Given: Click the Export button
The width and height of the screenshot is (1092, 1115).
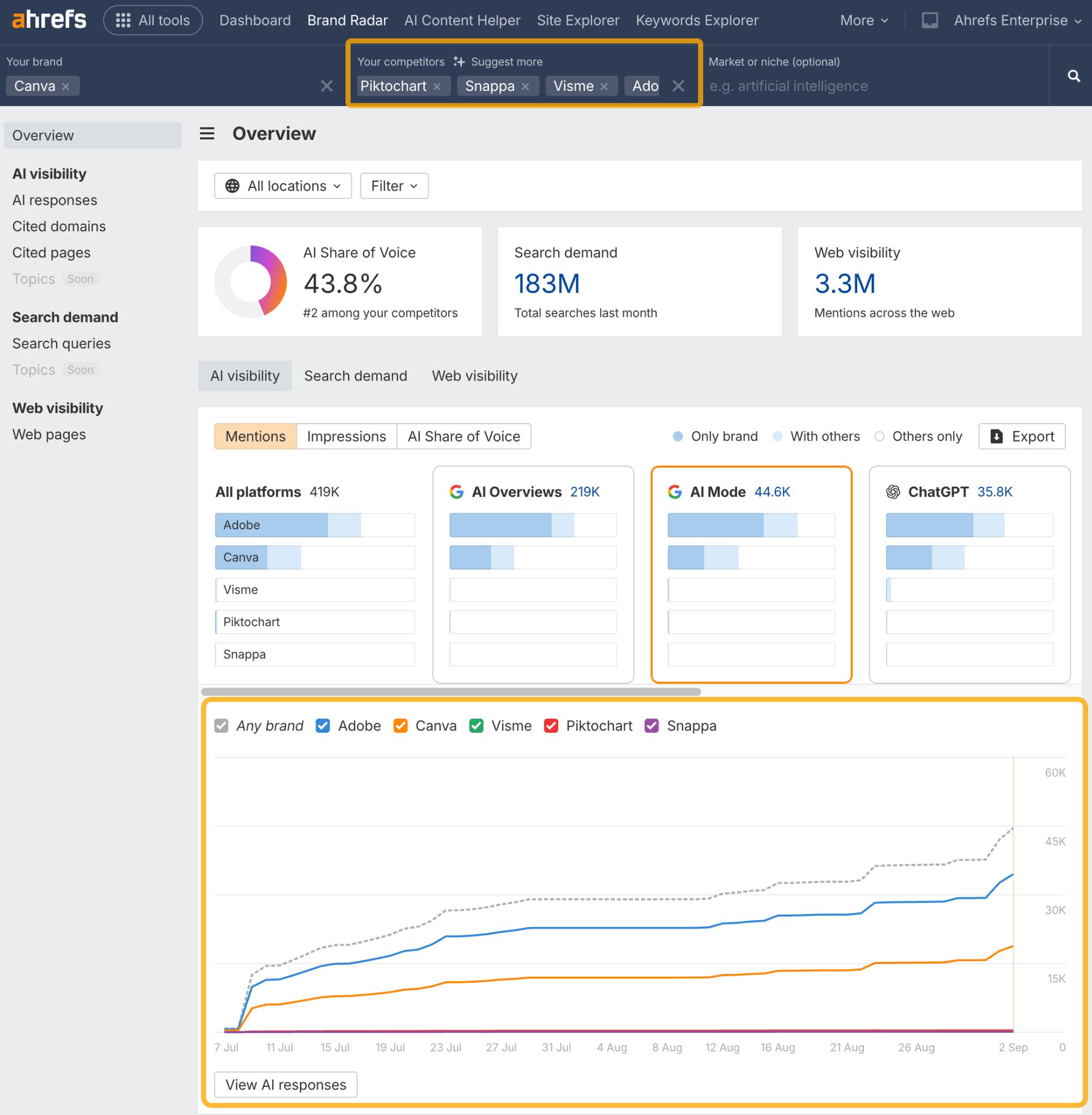Looking at the screenshot, I should point(1021,436).
